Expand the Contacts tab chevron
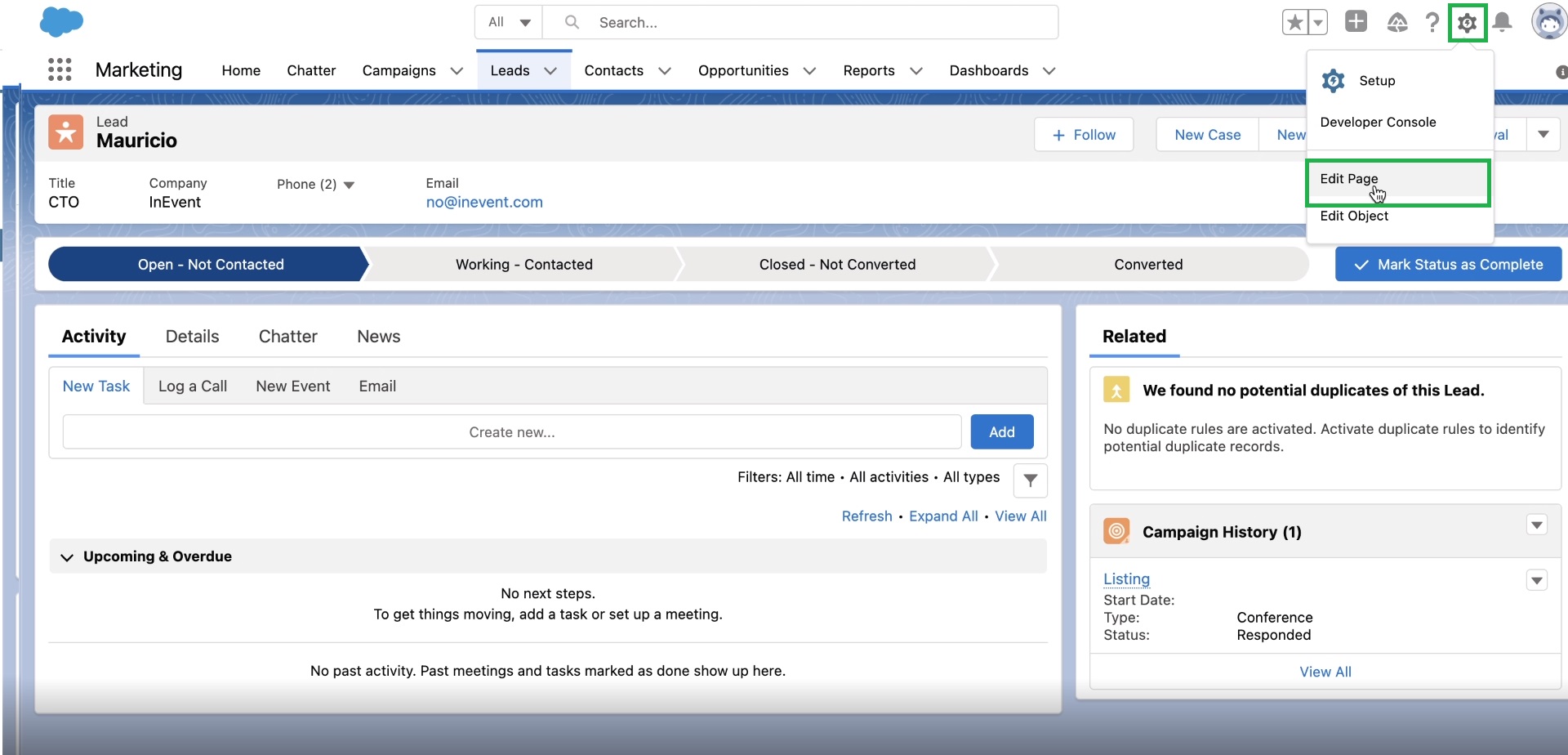The width and height of the screenshot is (1568, 755). point(665,71)
